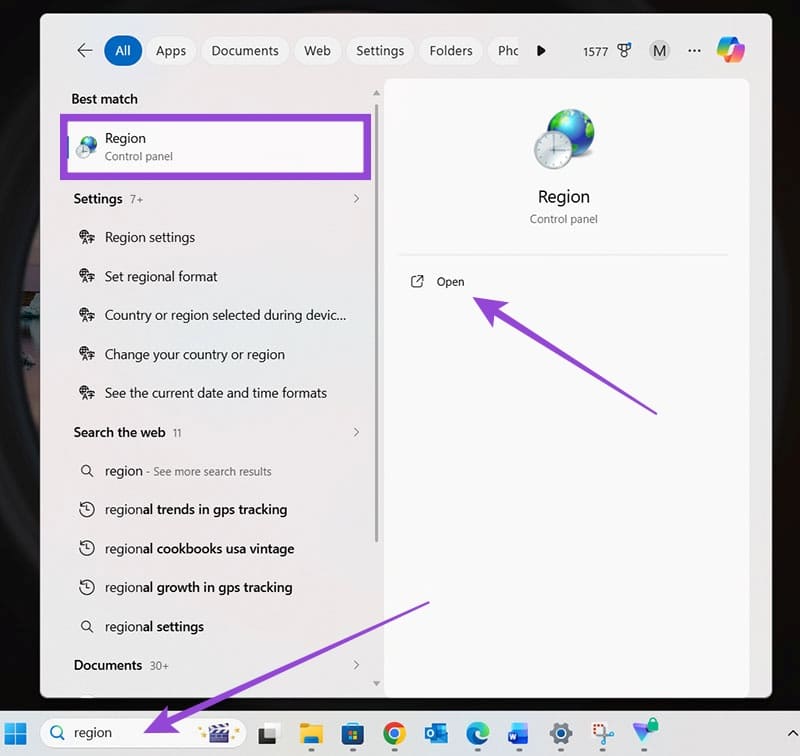Screen dimensions: 800x756
Task: Open the Snipping Tool from the taskbar
Action: (601, 733)
